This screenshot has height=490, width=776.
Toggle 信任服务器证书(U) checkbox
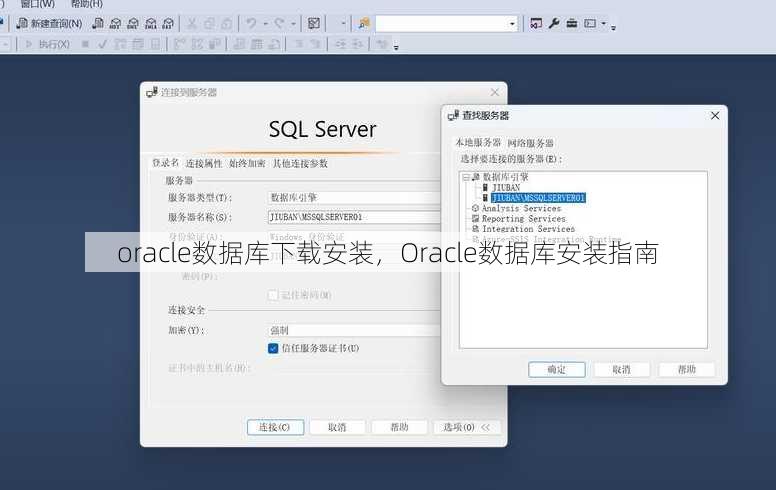click(x=273, y=348)
